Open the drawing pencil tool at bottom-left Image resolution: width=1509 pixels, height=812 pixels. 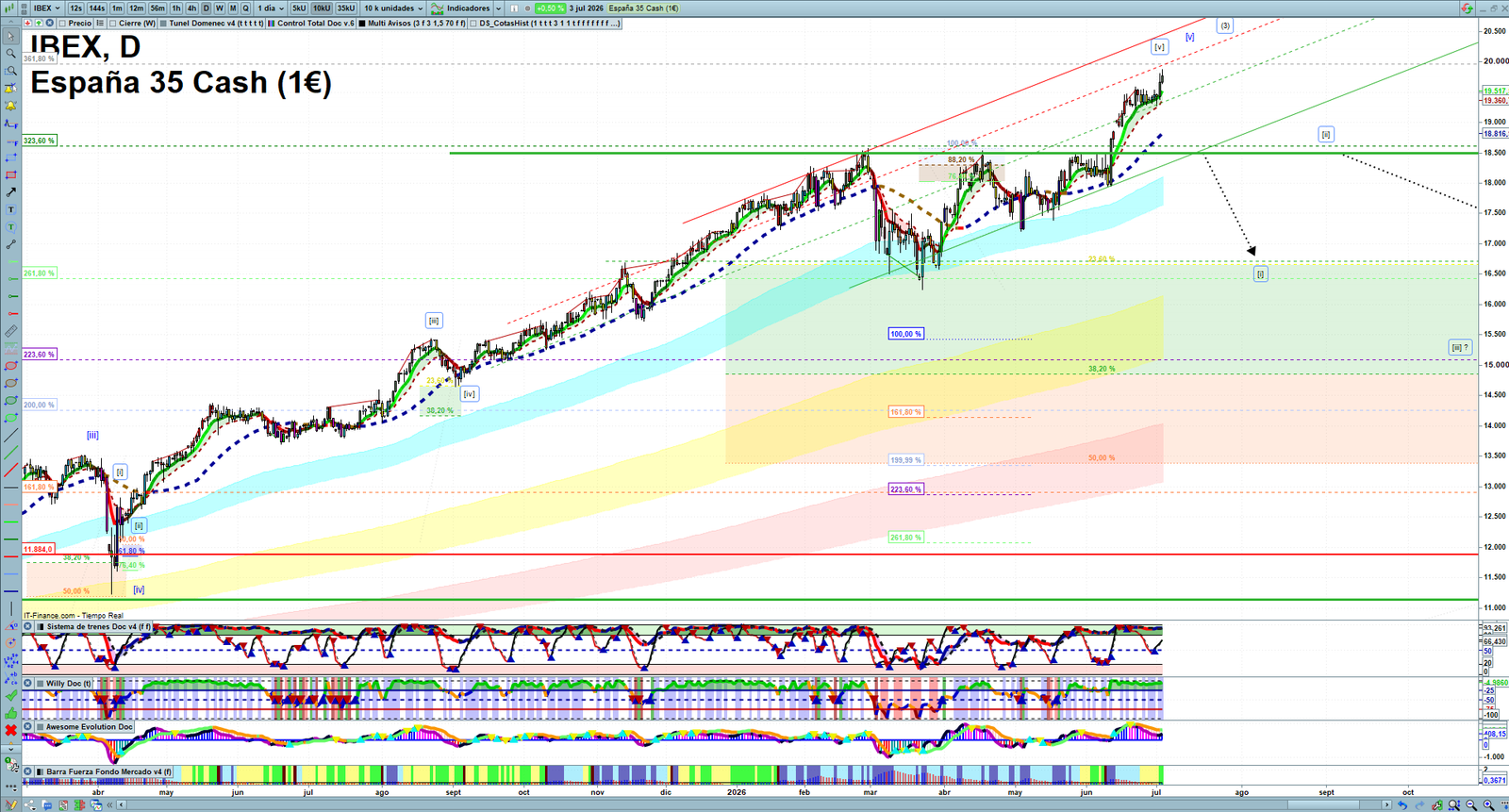pyautogui.click(x=10, y=804)
